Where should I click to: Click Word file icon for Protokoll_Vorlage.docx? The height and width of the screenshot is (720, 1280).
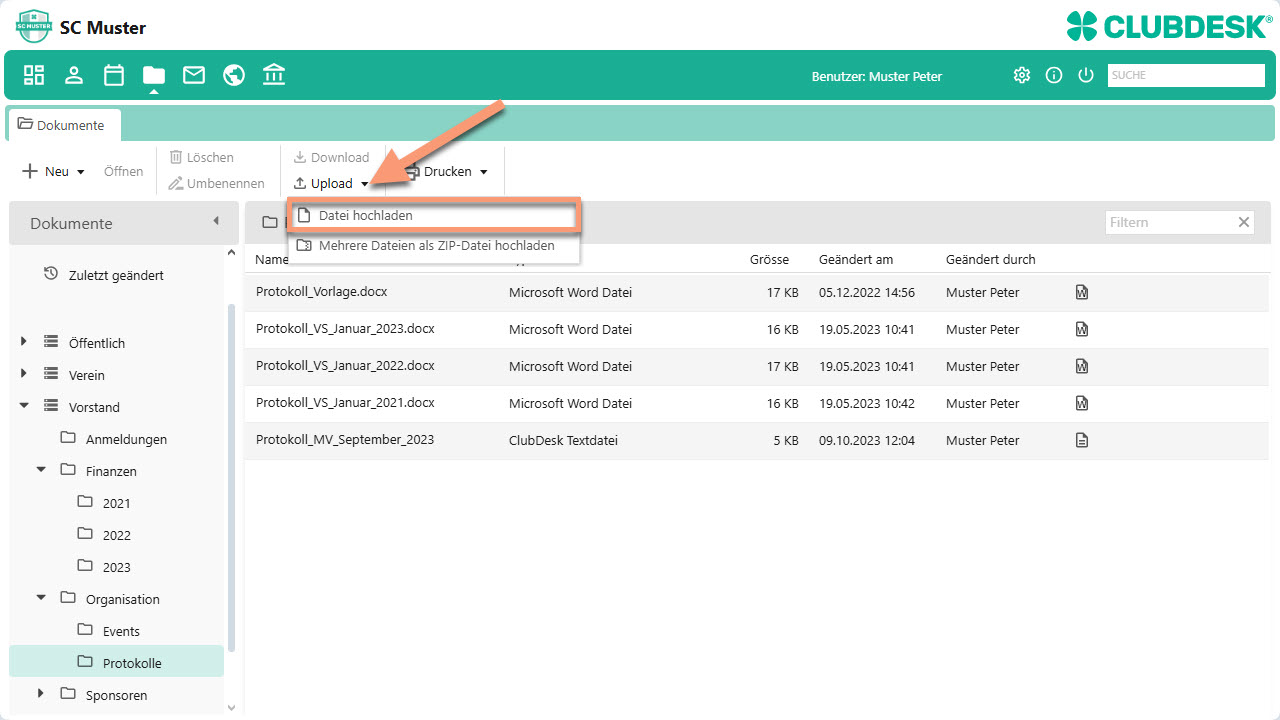point(1081,293)
